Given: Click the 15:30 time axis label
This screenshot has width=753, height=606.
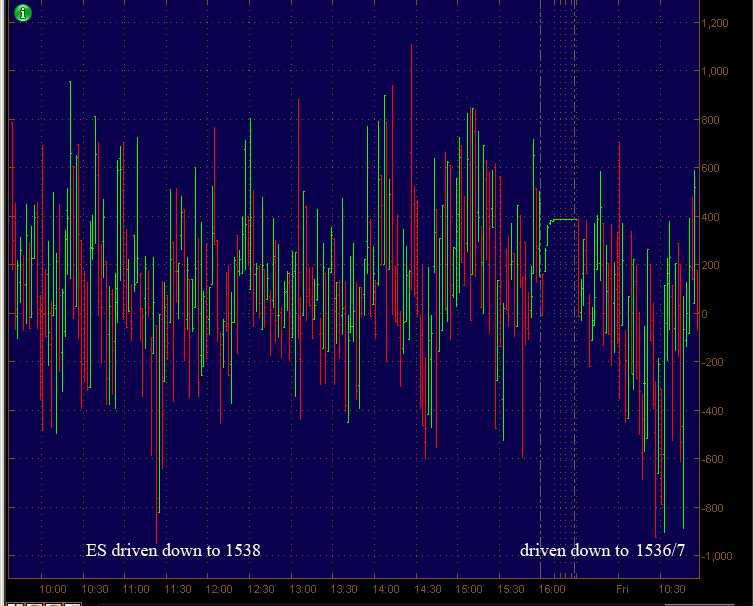Looking at the screenshot, I should point(510,589).
